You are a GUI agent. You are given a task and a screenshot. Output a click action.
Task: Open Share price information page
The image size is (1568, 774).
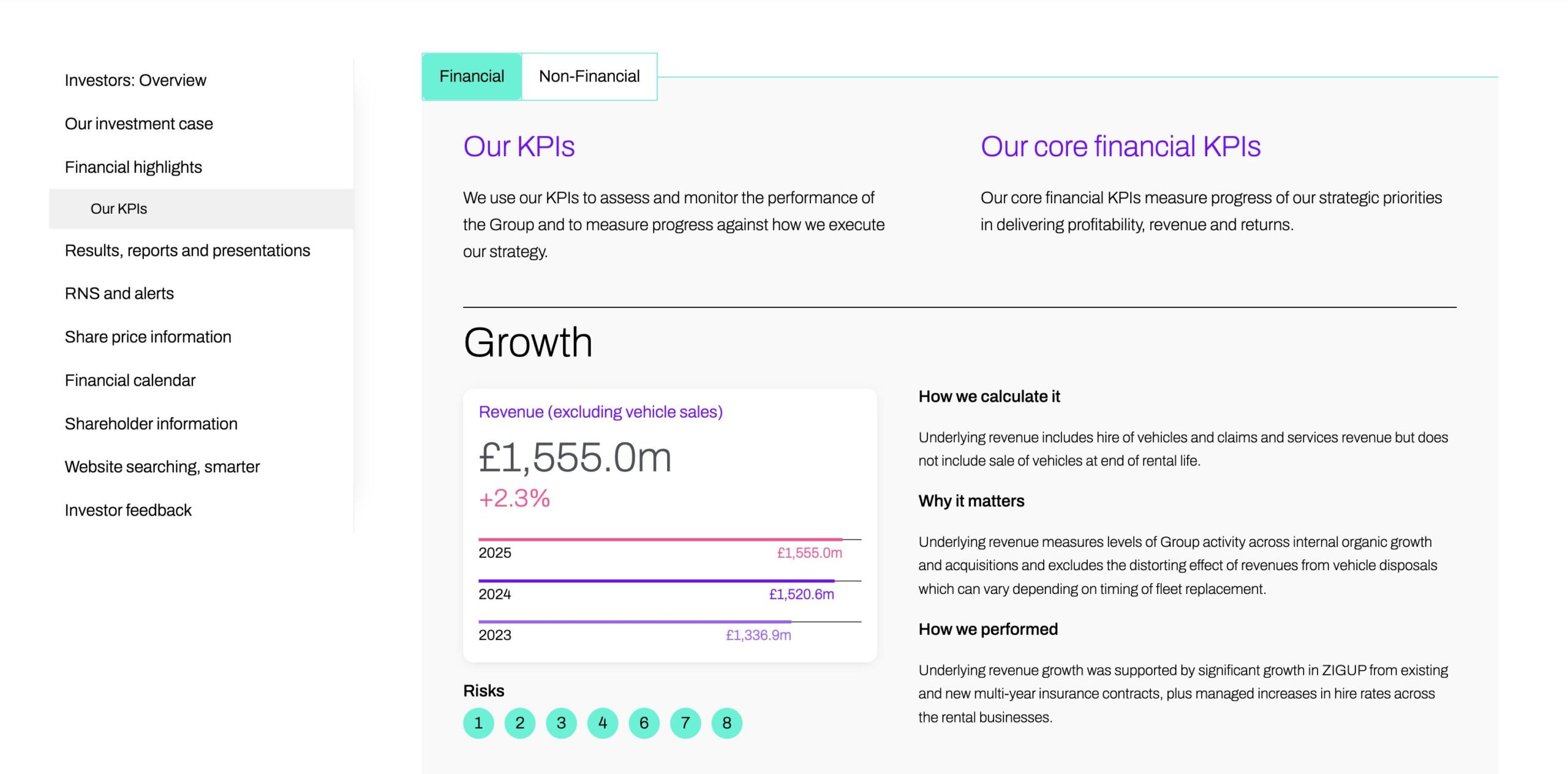148,337
